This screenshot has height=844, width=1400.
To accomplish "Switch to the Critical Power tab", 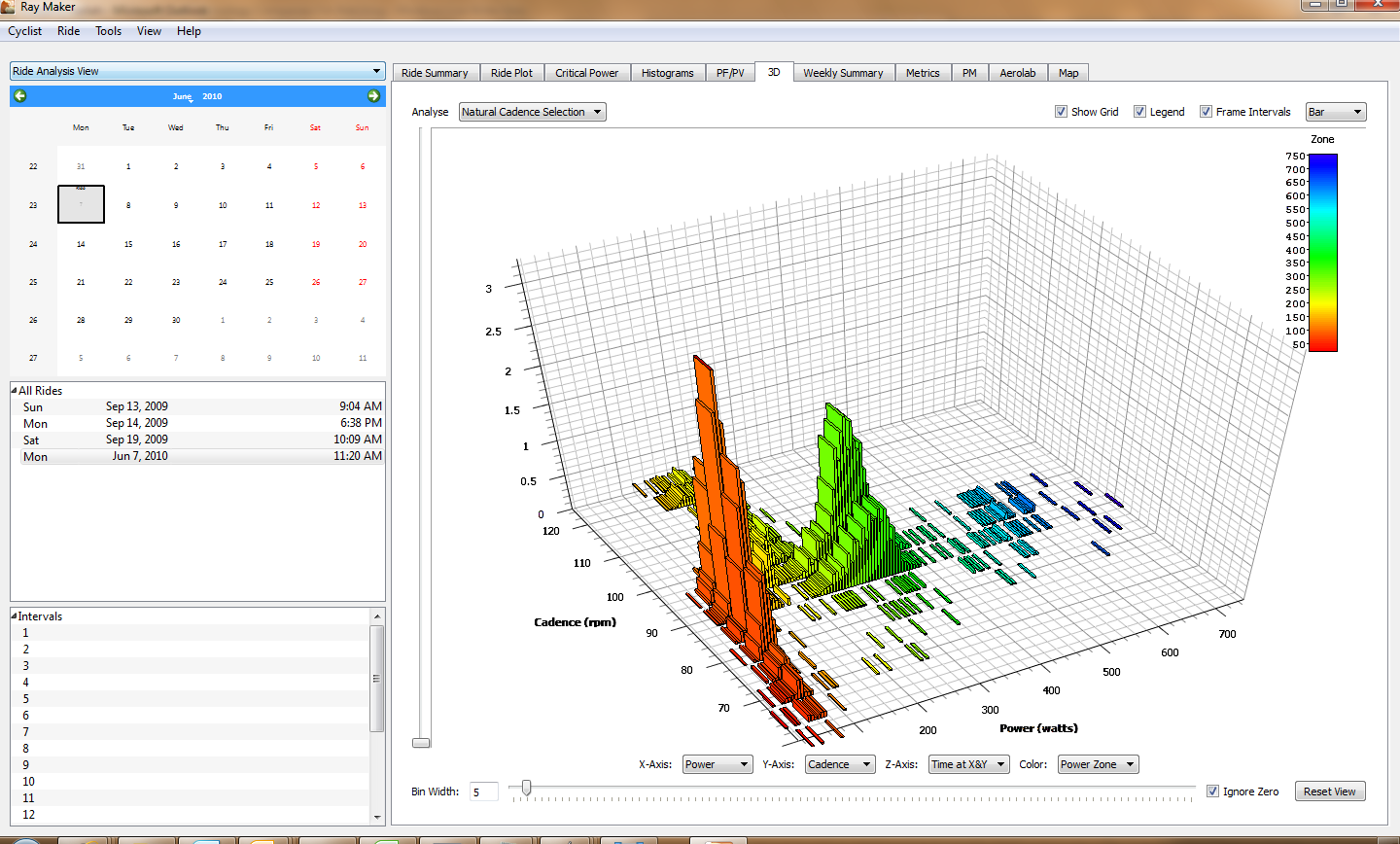I will point(586,73).
